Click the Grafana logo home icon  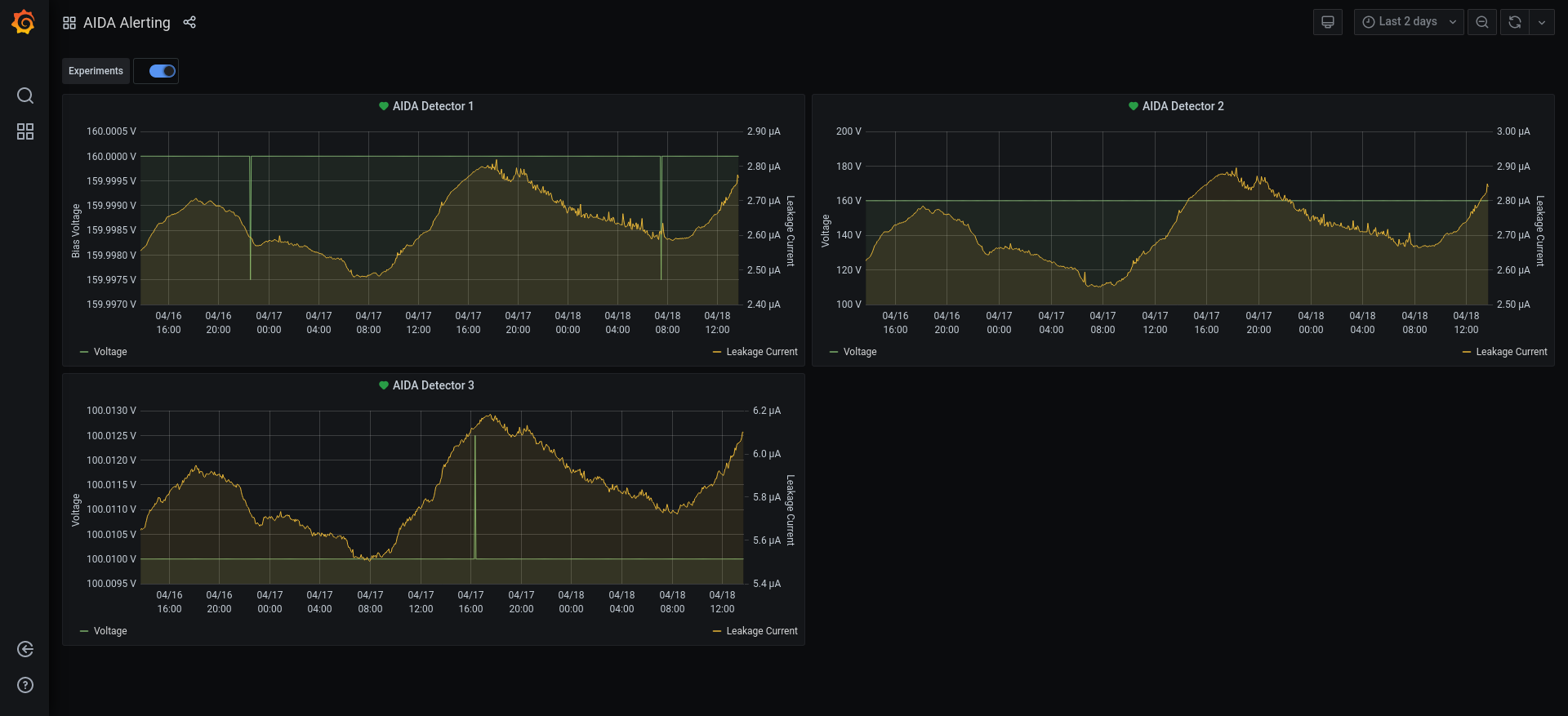tap(24, 22)
